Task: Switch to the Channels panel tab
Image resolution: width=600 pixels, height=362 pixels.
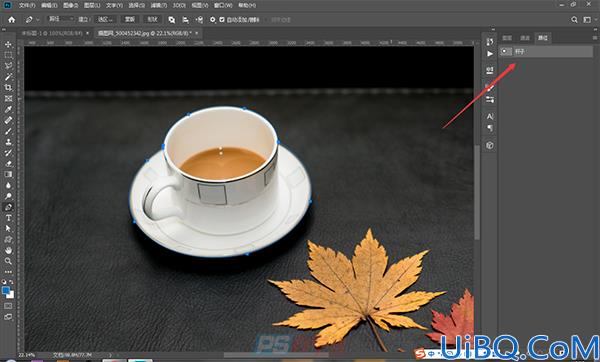Action: [525, 38]
